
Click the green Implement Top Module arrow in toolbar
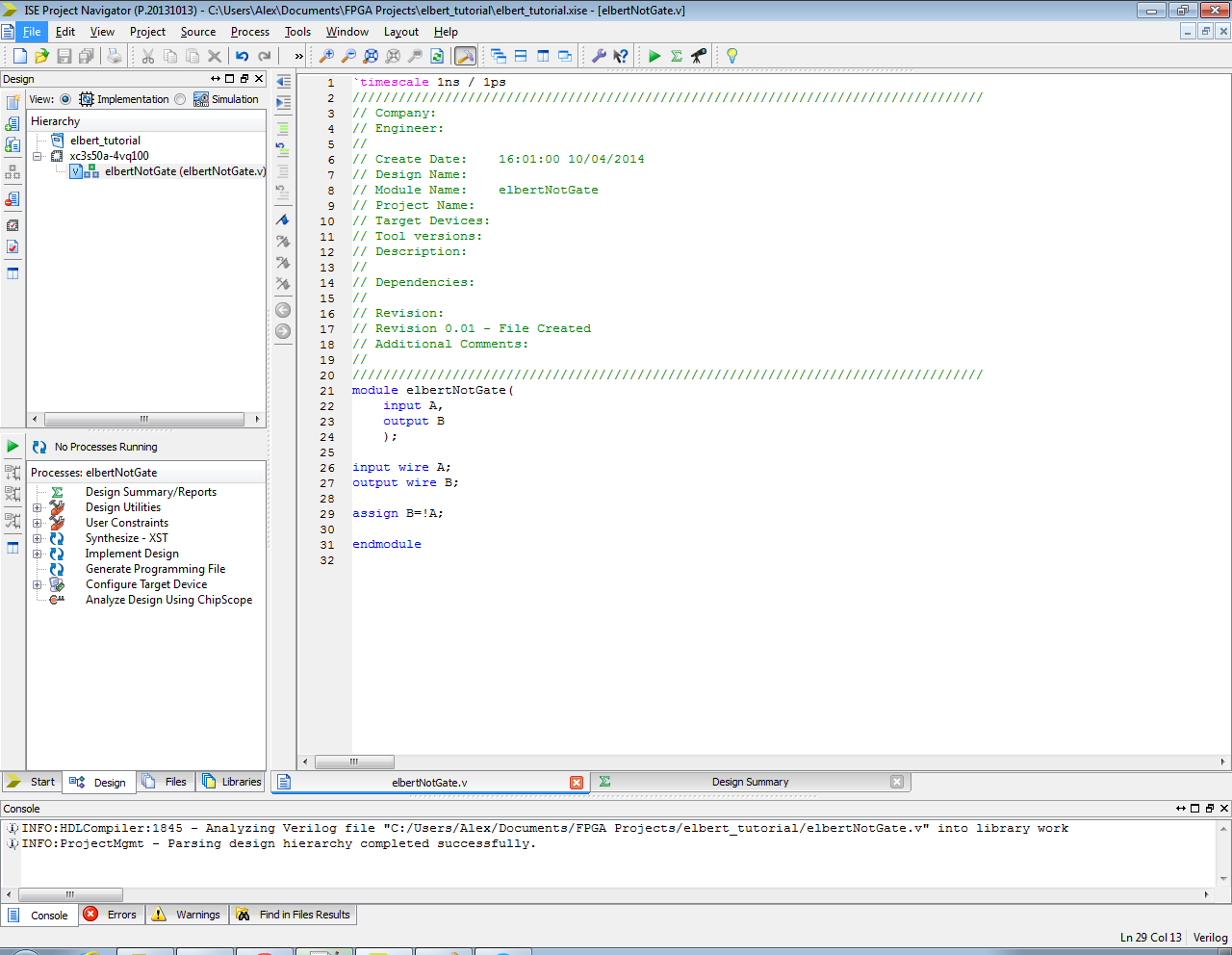click(654, 56)
